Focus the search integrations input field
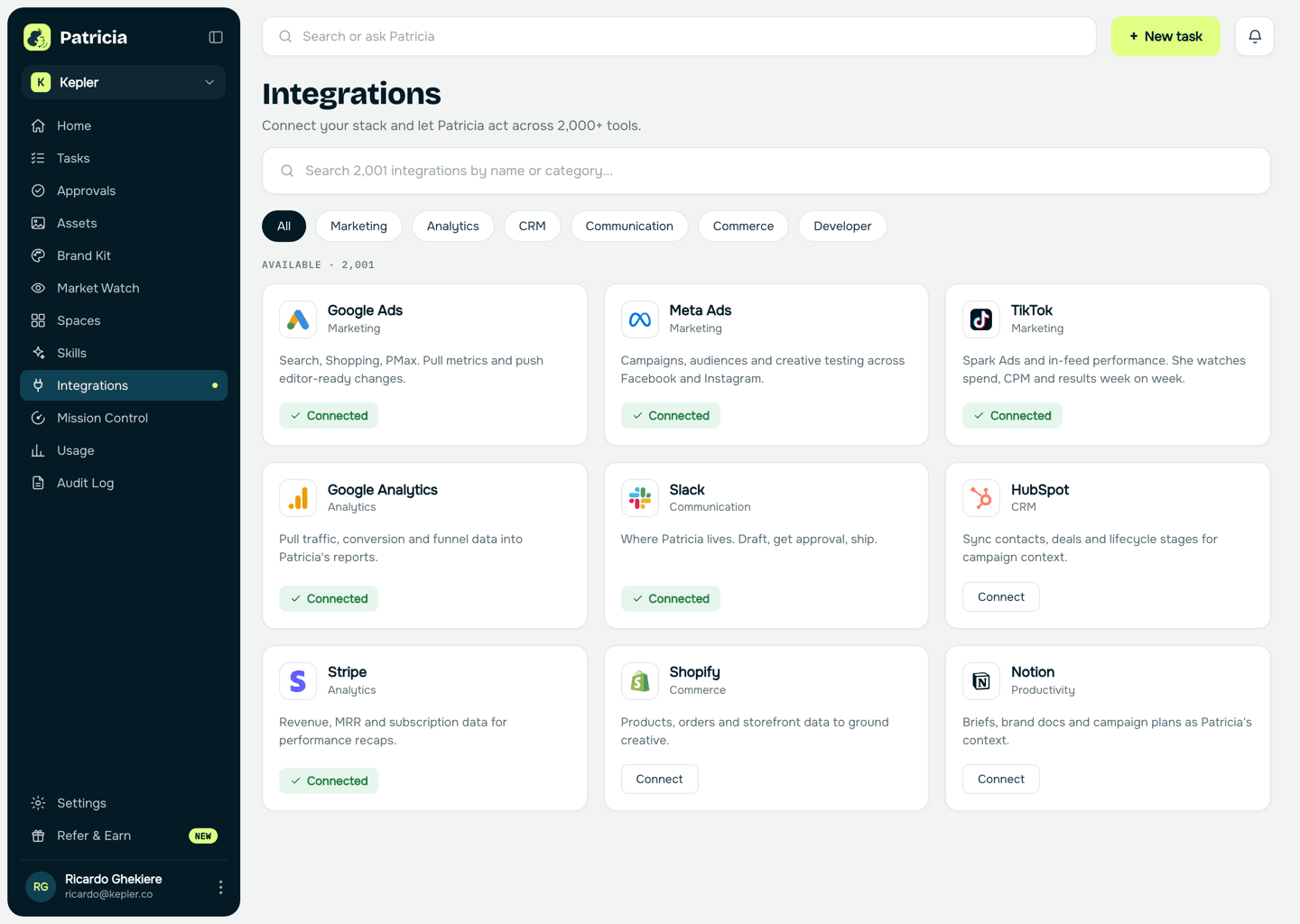Viewport: 1300px width, 924px height. pyautogui.click(x=766, y=171)
